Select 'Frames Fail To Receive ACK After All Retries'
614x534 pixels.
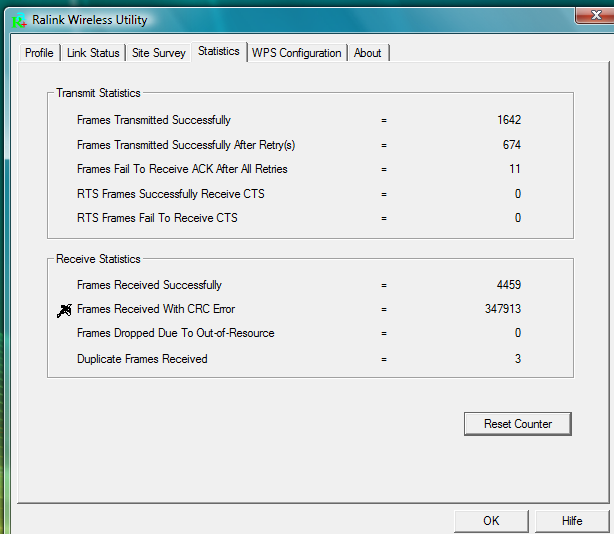[x=182, y=169]
